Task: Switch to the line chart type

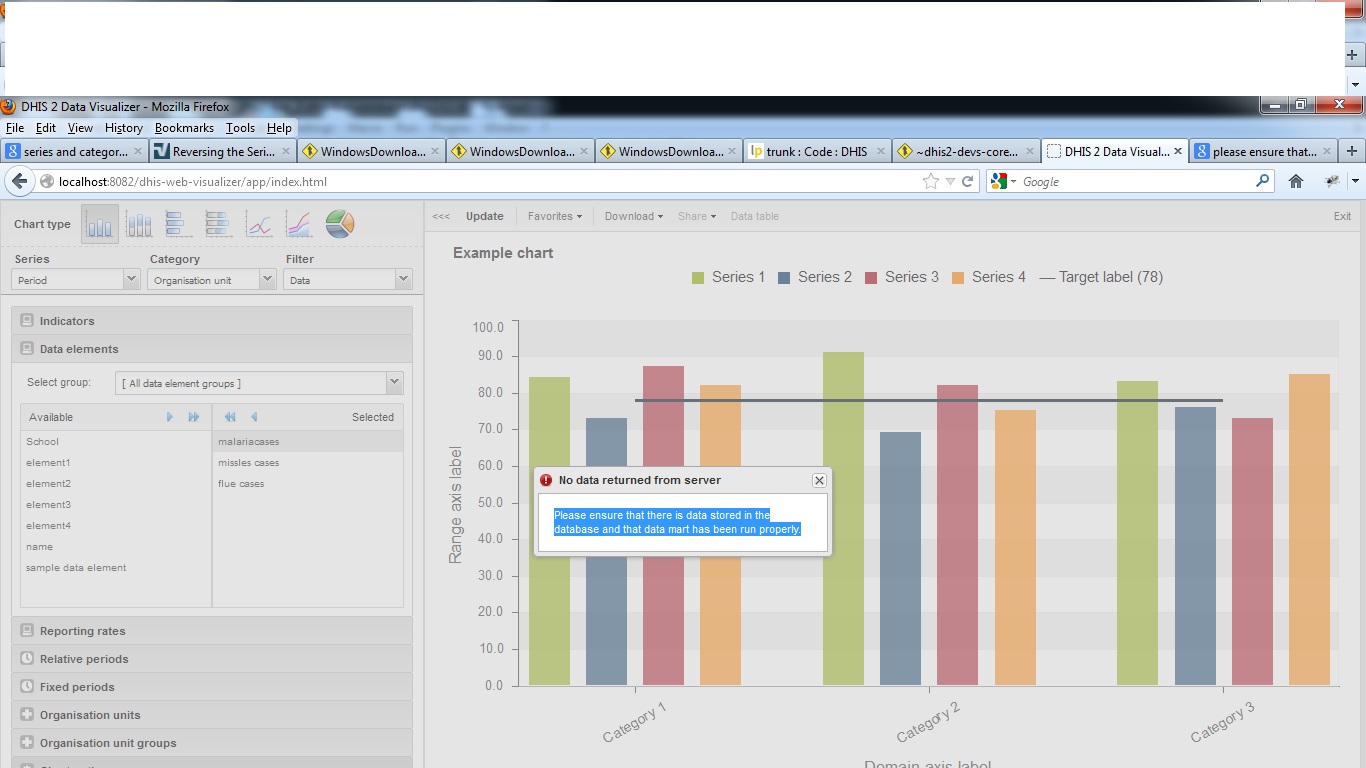Action: [259, 225]
